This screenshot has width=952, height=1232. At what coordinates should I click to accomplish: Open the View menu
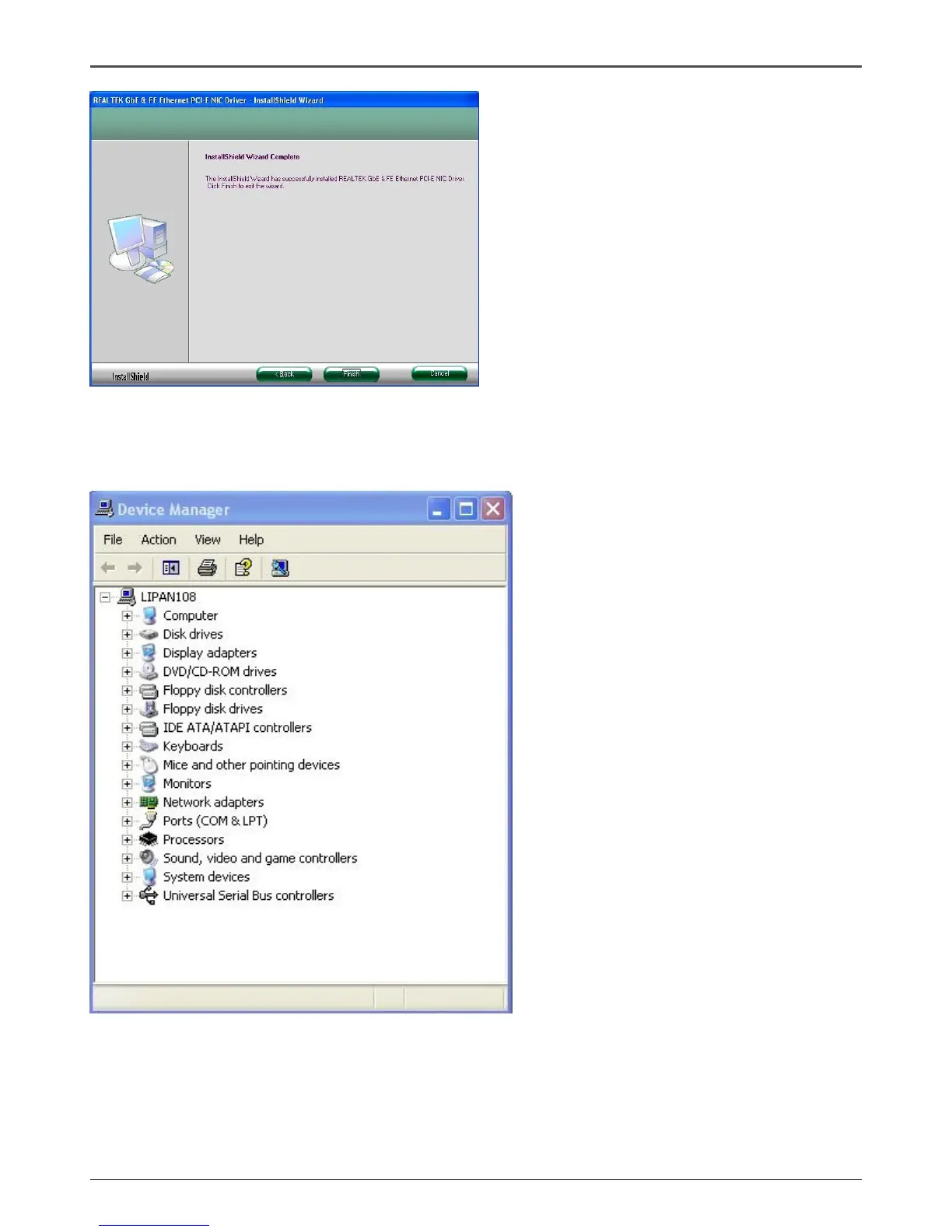[x=208, y=540]
